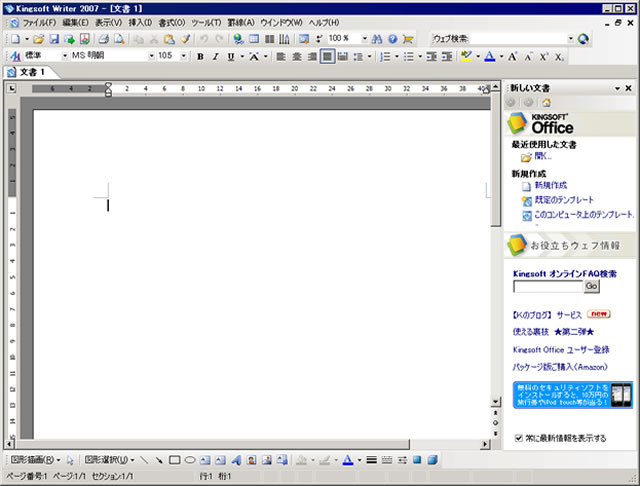Viewport: 640px width, 486px height.
Task: Expand the web search box dropdown
Action: coord(571,39)
